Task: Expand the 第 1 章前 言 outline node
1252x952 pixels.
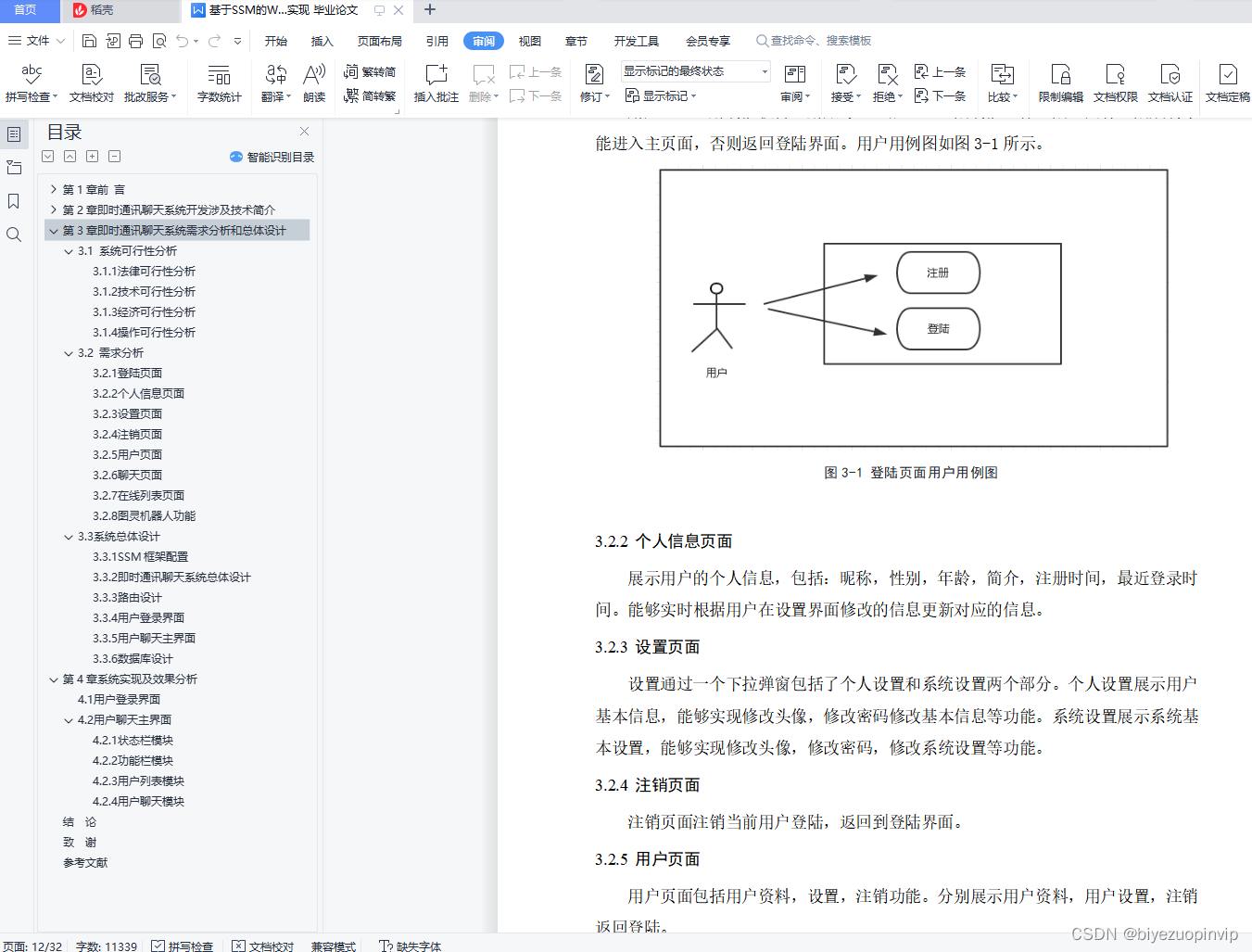Action: [x=54, y=189]
